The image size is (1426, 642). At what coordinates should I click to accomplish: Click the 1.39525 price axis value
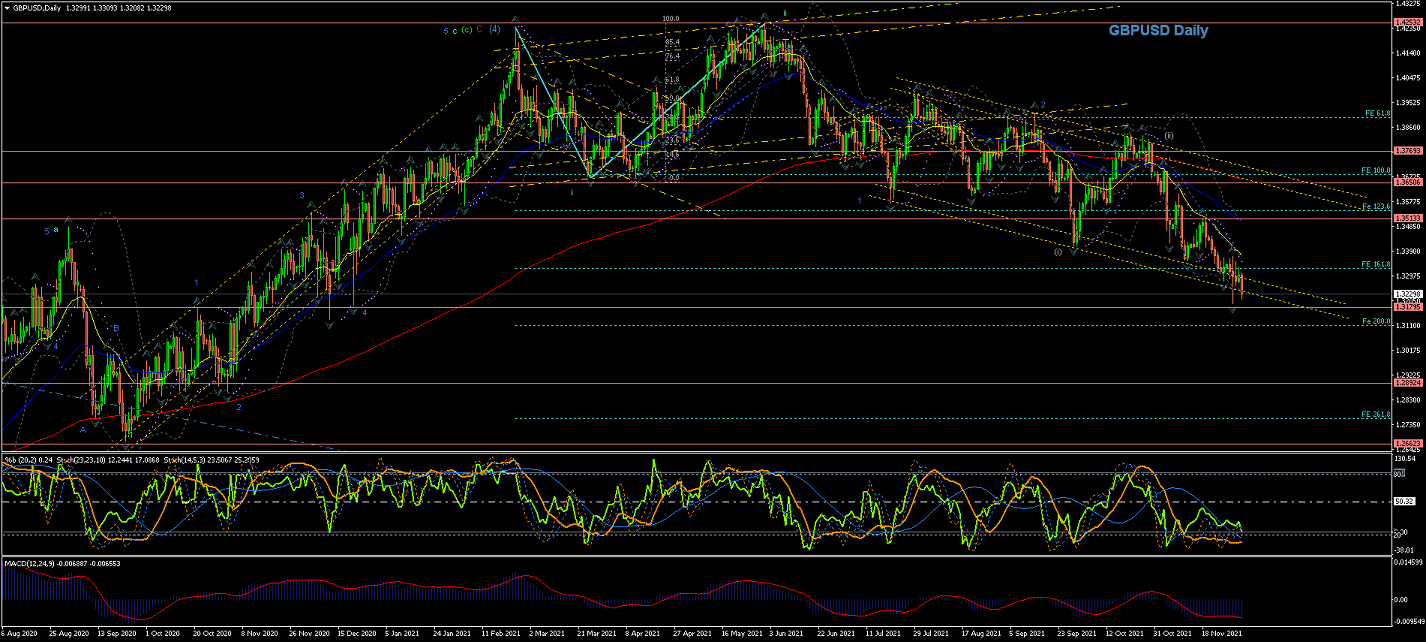pos(1407,102)
